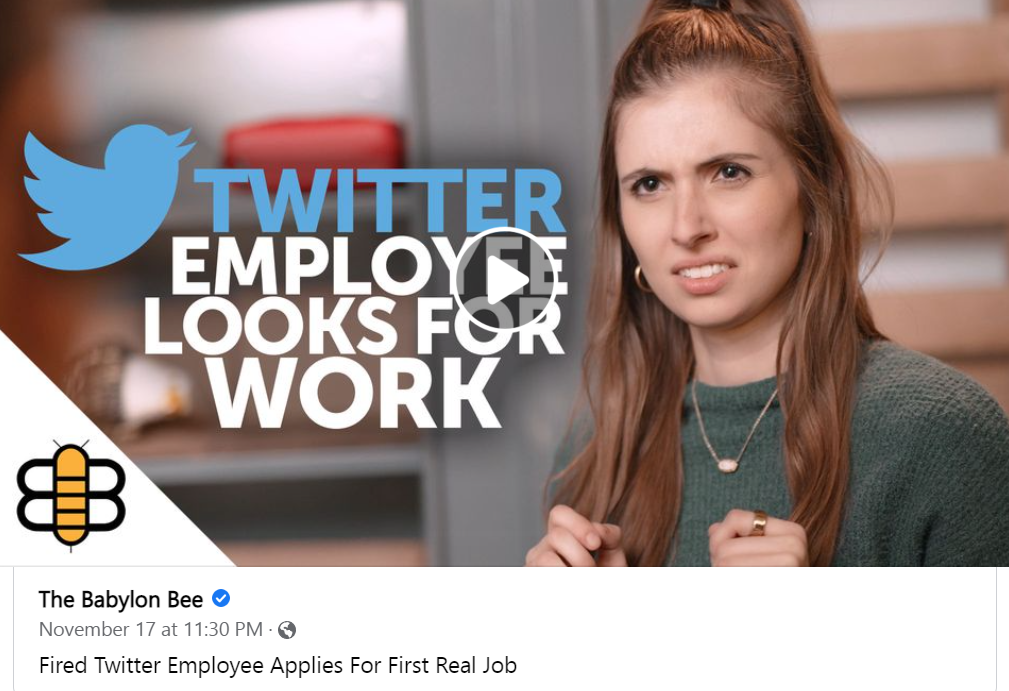The width and height of the screenshot is (1009, 691).
Task: Click the white WORK word in the thumbnail
Action: pyautogui.click(x=353, y=392)
